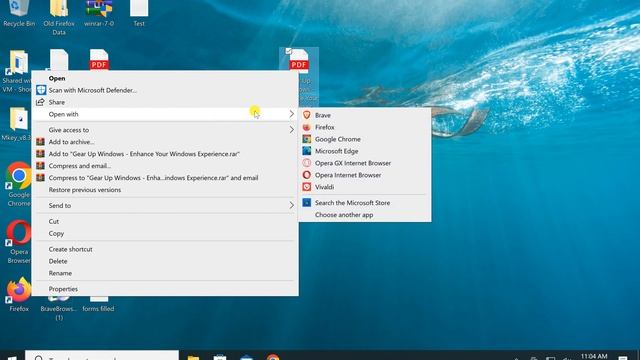Click WinRAR icon beside Compress and email
640x360 pixels.
click(x=40, y=166)
